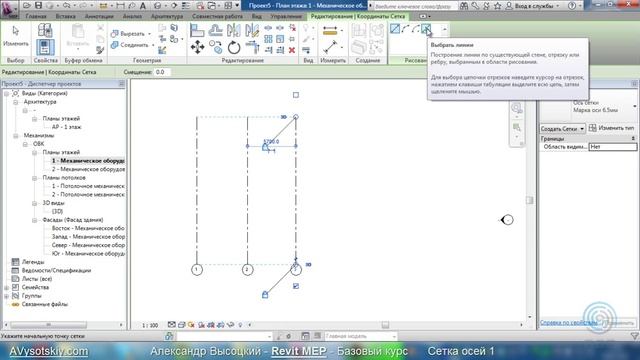The image size is (640, 360).
Task: Open the Анализ ribbon tab
Action: point(132,16)
